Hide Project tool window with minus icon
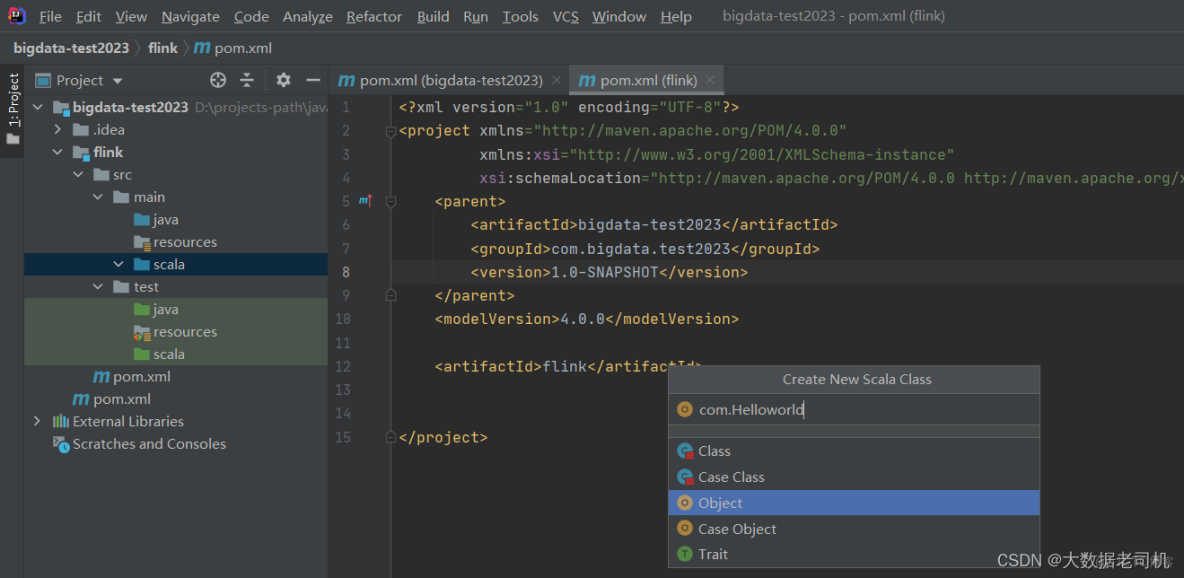 pos(313,80)
